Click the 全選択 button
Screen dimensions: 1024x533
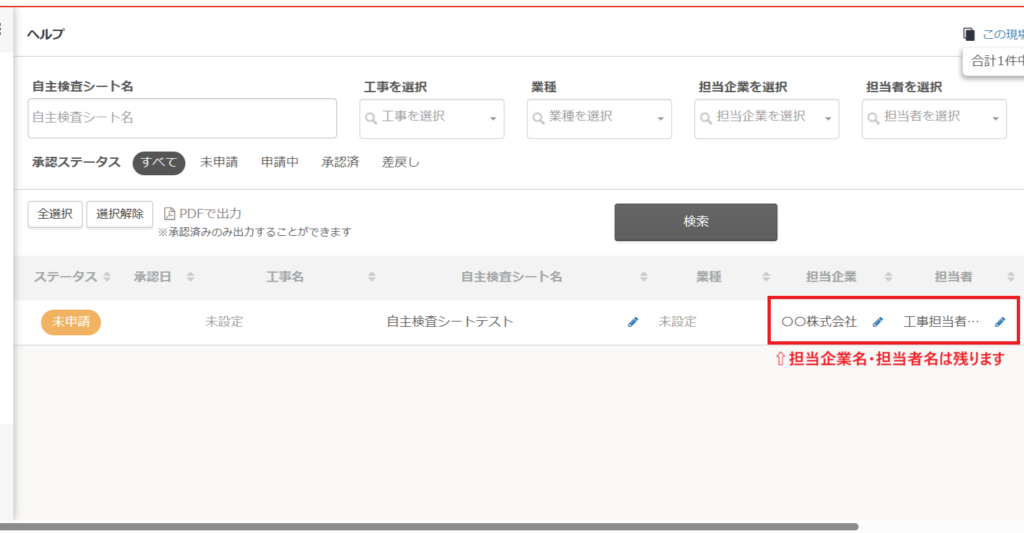click(x=55, y=214)
